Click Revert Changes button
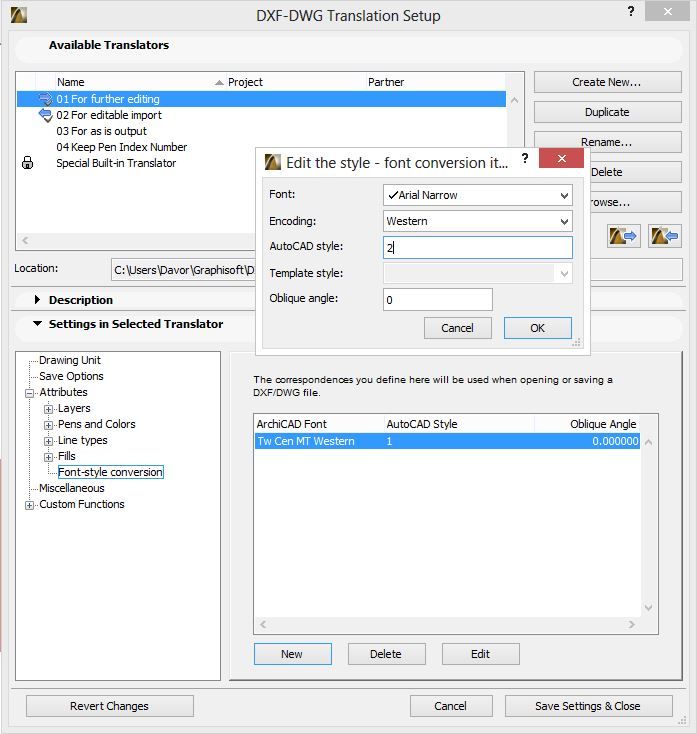The image size is (697, 734). point(110,706)
